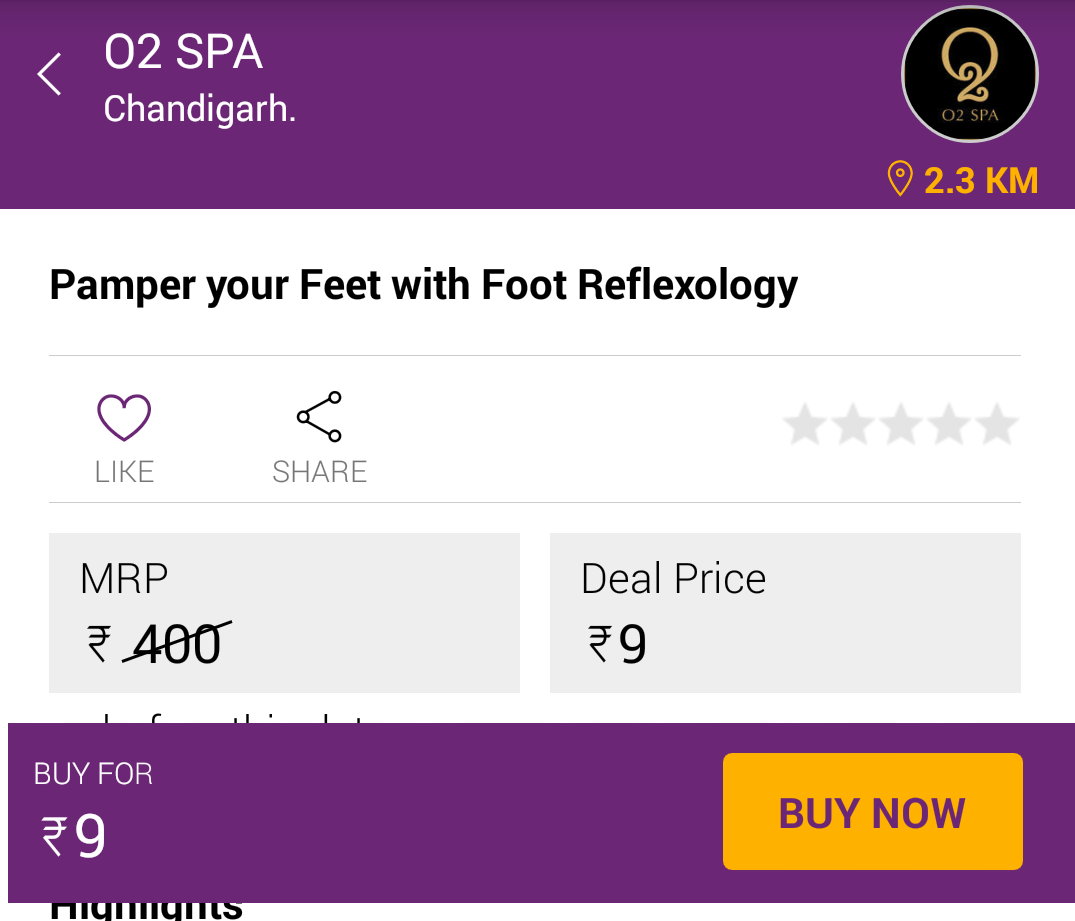Viewport: 1075px width, 921px height.
Task: Rate three stars
Action: tap(901, 424)
